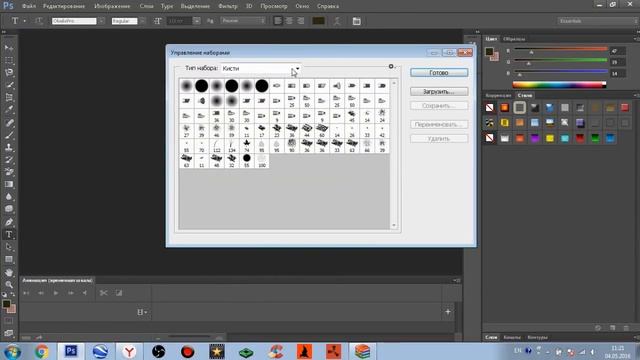Click the gear menu in Preset Manager
Screen dimensions: 640x360
[x=391, y=66]
